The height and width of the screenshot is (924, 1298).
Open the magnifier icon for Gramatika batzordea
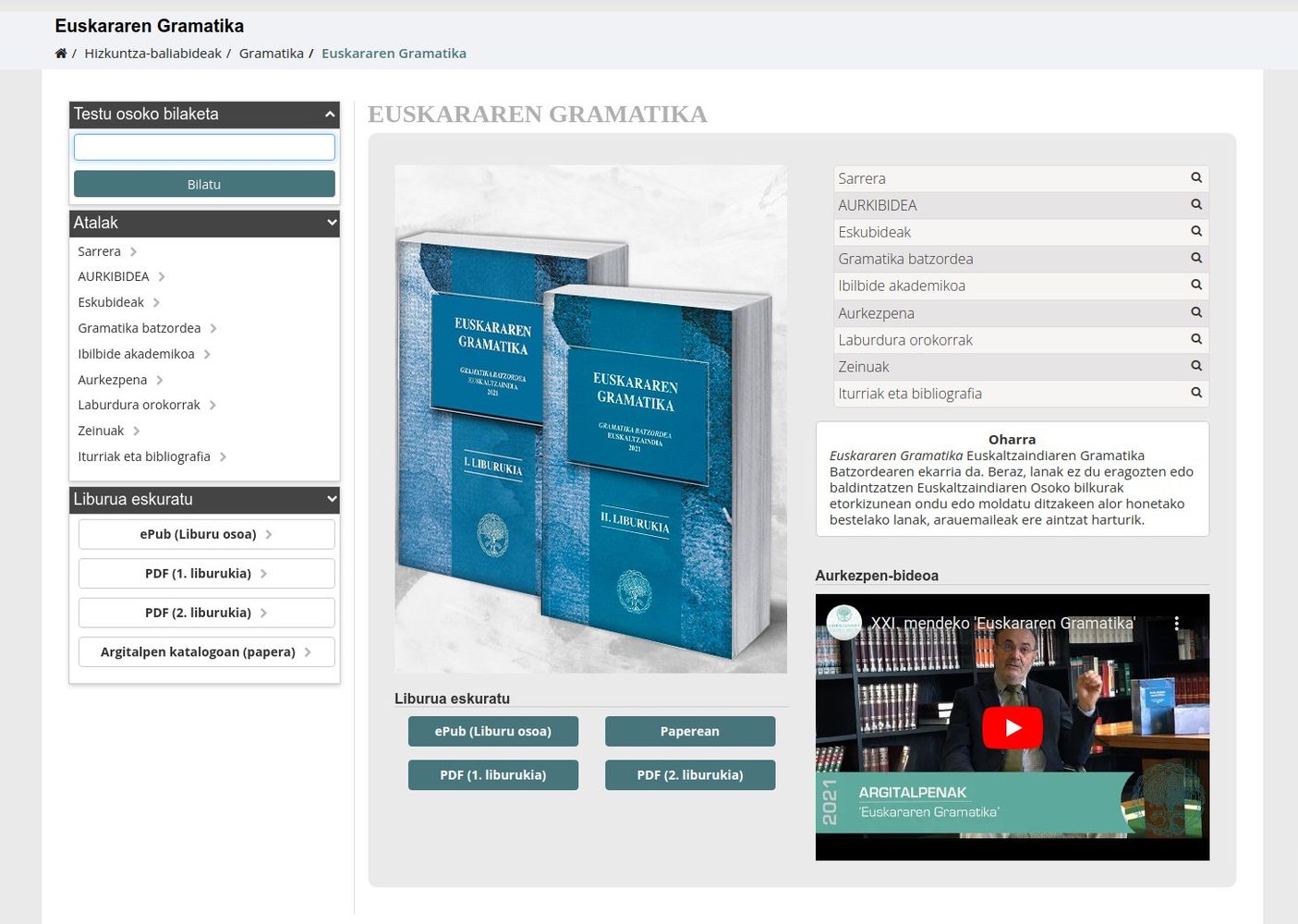pyautogui.click(x=1196, y=258)
